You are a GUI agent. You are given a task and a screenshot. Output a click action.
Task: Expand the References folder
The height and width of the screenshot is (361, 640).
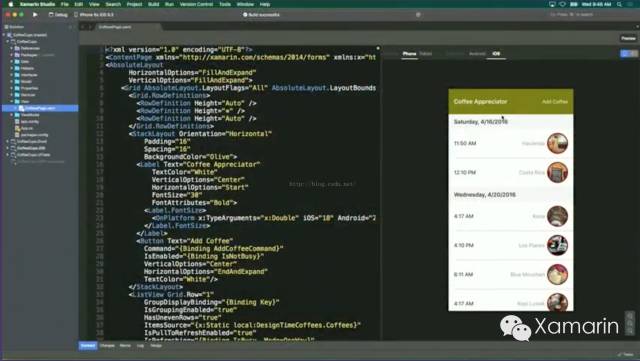click(x=12, y=48)
